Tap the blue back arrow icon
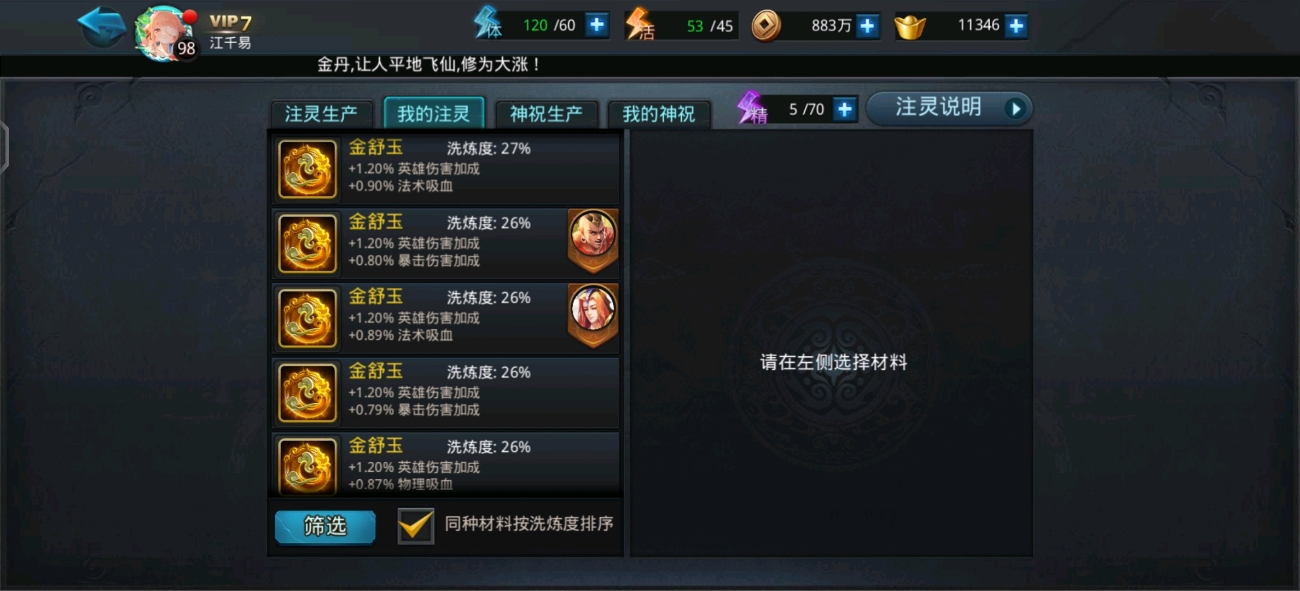 tap(101, 26)
